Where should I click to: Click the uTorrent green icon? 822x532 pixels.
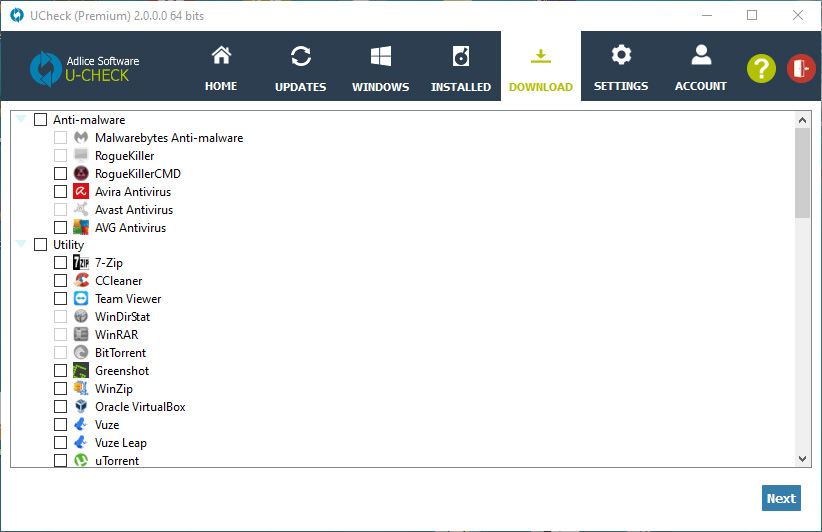pyautogui.click(x=81, y=461)
